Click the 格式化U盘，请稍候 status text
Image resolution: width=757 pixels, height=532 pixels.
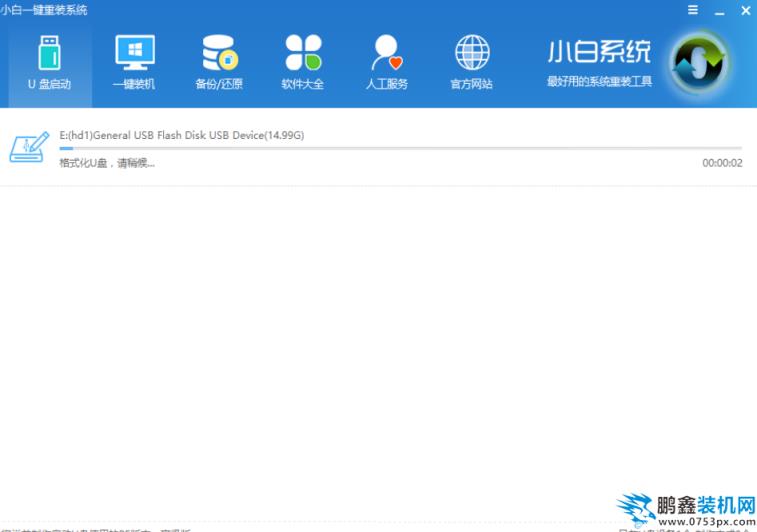pyautogui.click(x=107, y=163)
